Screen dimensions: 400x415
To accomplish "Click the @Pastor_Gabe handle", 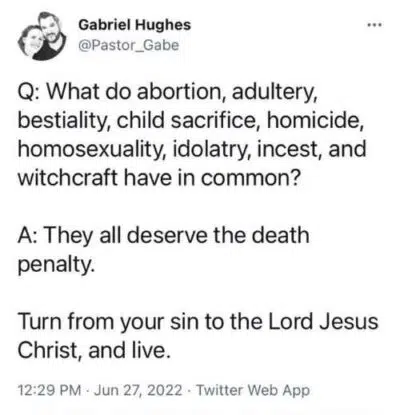I will pyautogui.click(x=128, y=45).
